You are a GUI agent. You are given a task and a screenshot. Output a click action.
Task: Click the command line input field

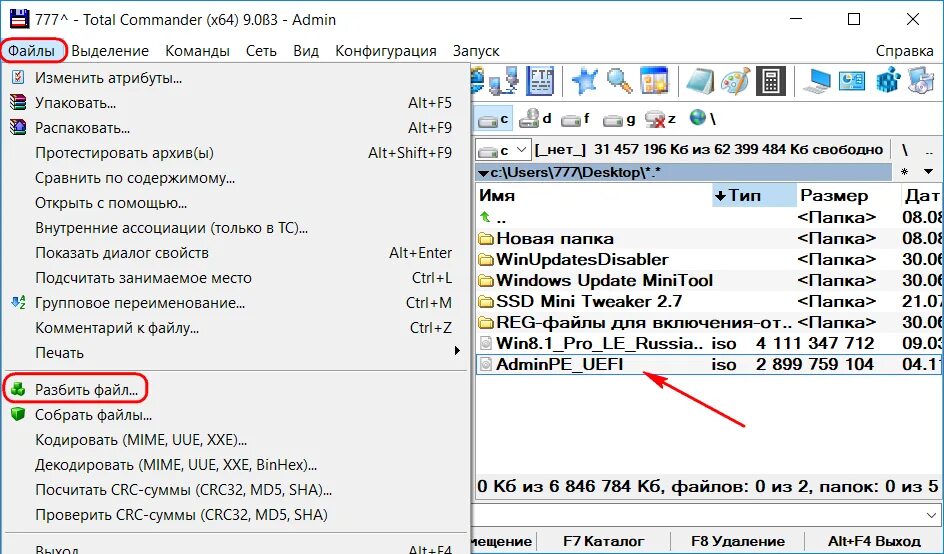pos(697,515)
